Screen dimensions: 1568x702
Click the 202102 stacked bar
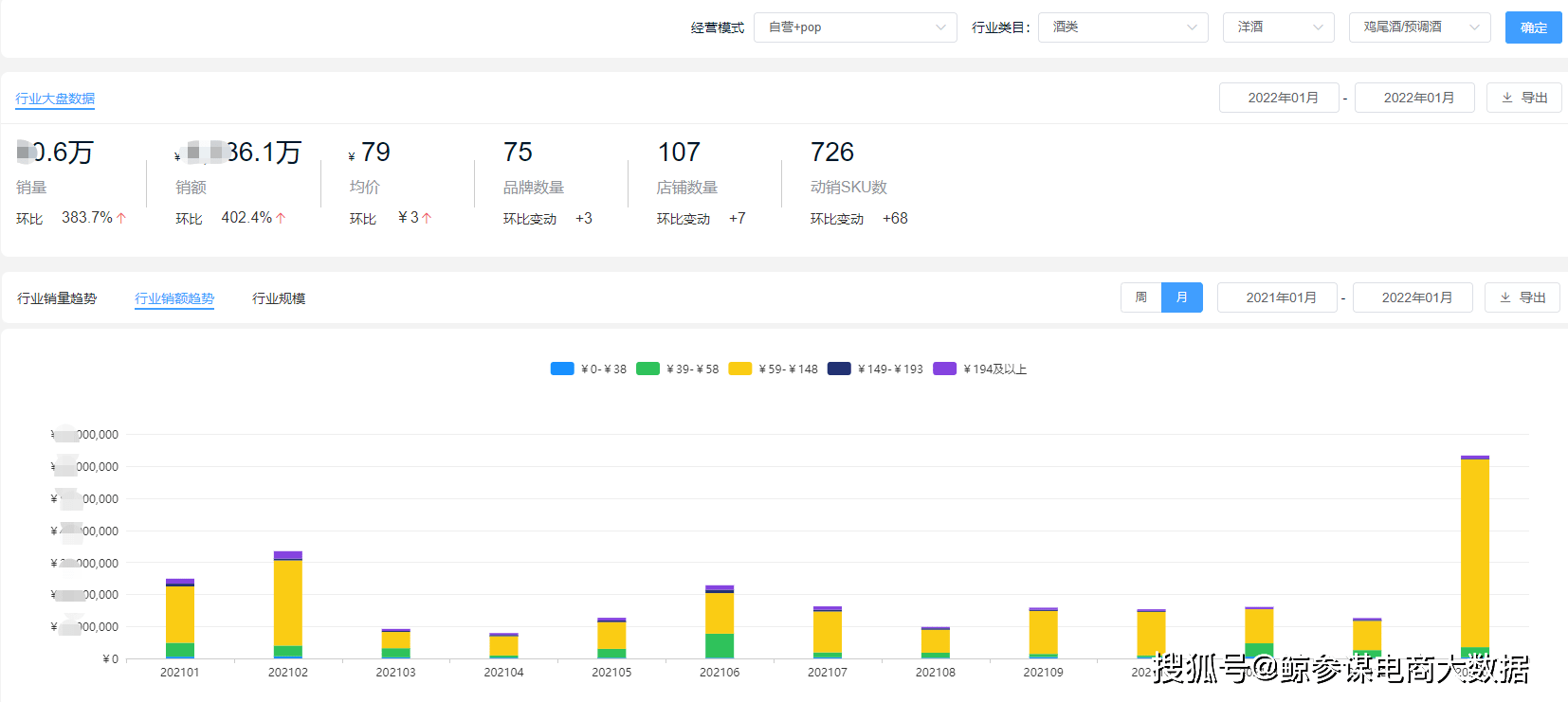tap(288, 604)
